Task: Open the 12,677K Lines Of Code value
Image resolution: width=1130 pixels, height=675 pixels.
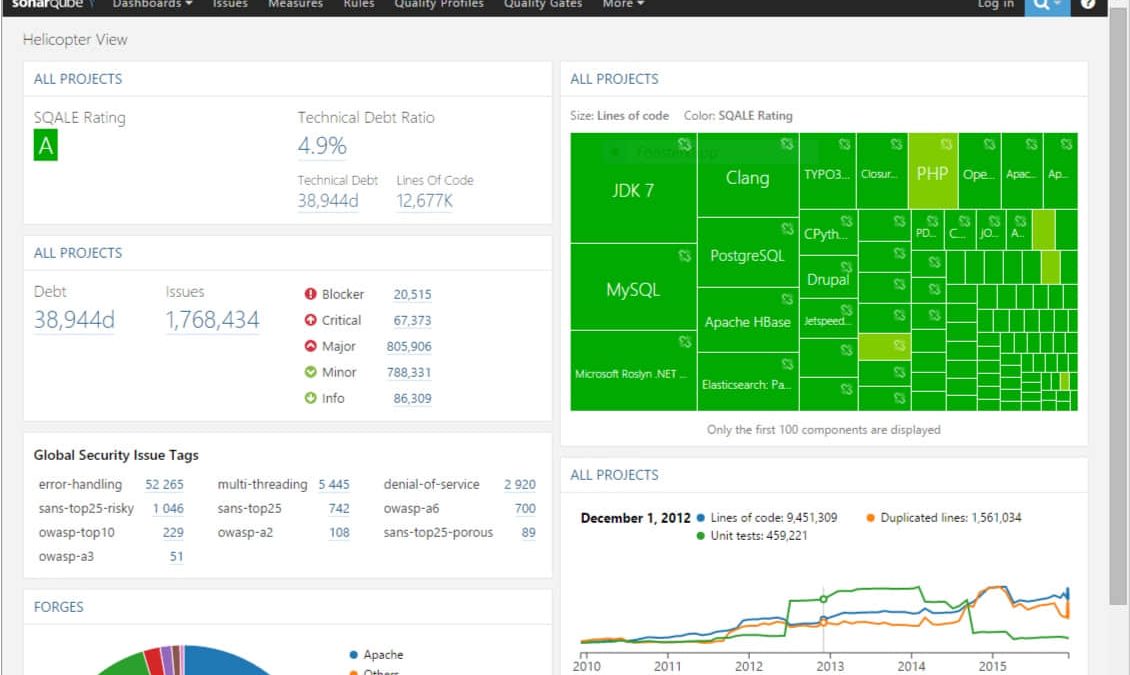Action: click(x=424, y=201)
